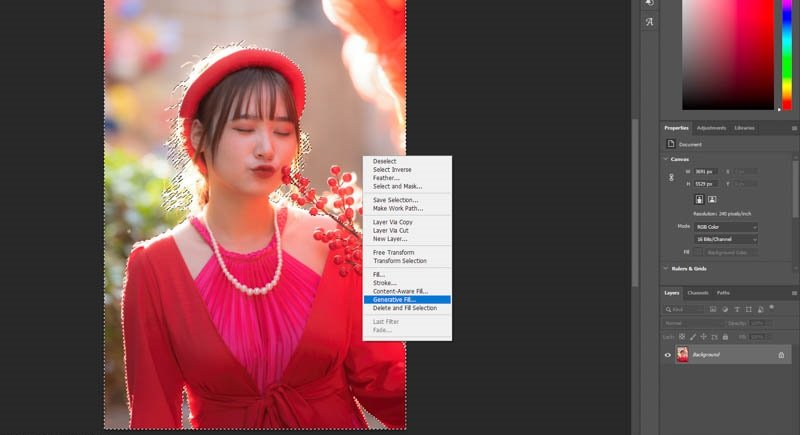Open the RGB Color mode dropdown
The image size is (802, 435).
(x=725, y=227)
